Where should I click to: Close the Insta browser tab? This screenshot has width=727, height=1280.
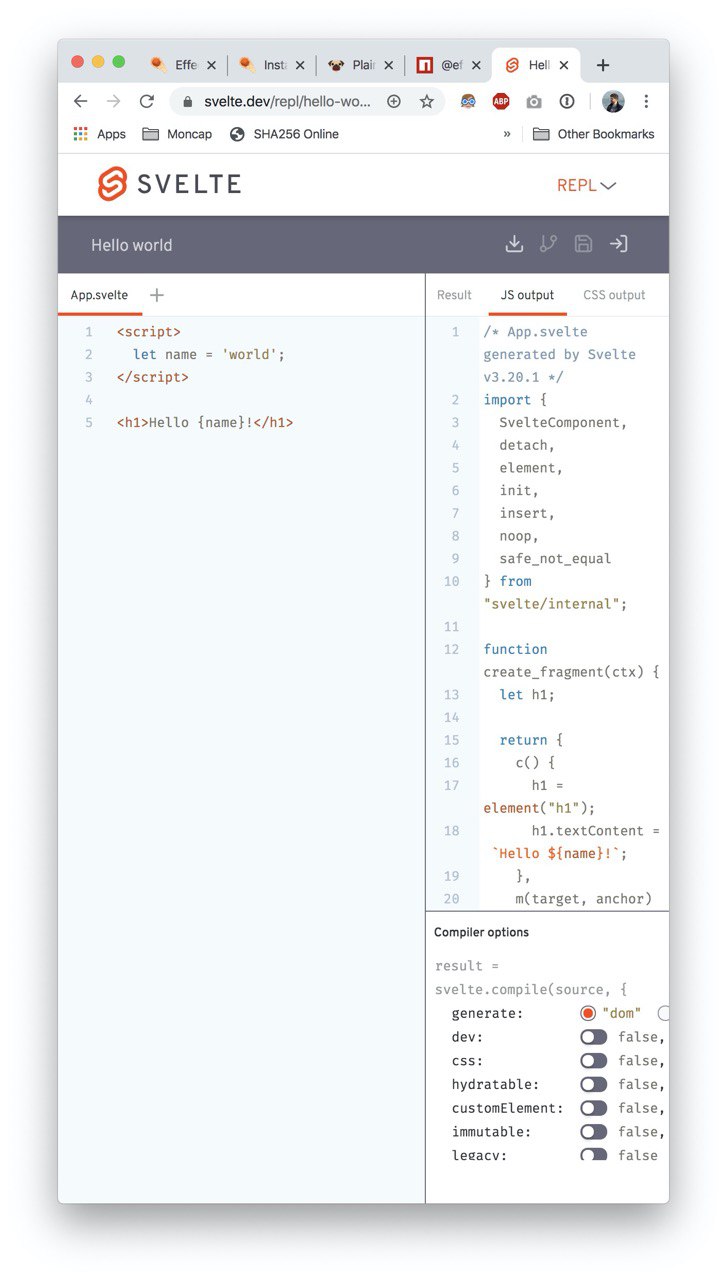300,65
